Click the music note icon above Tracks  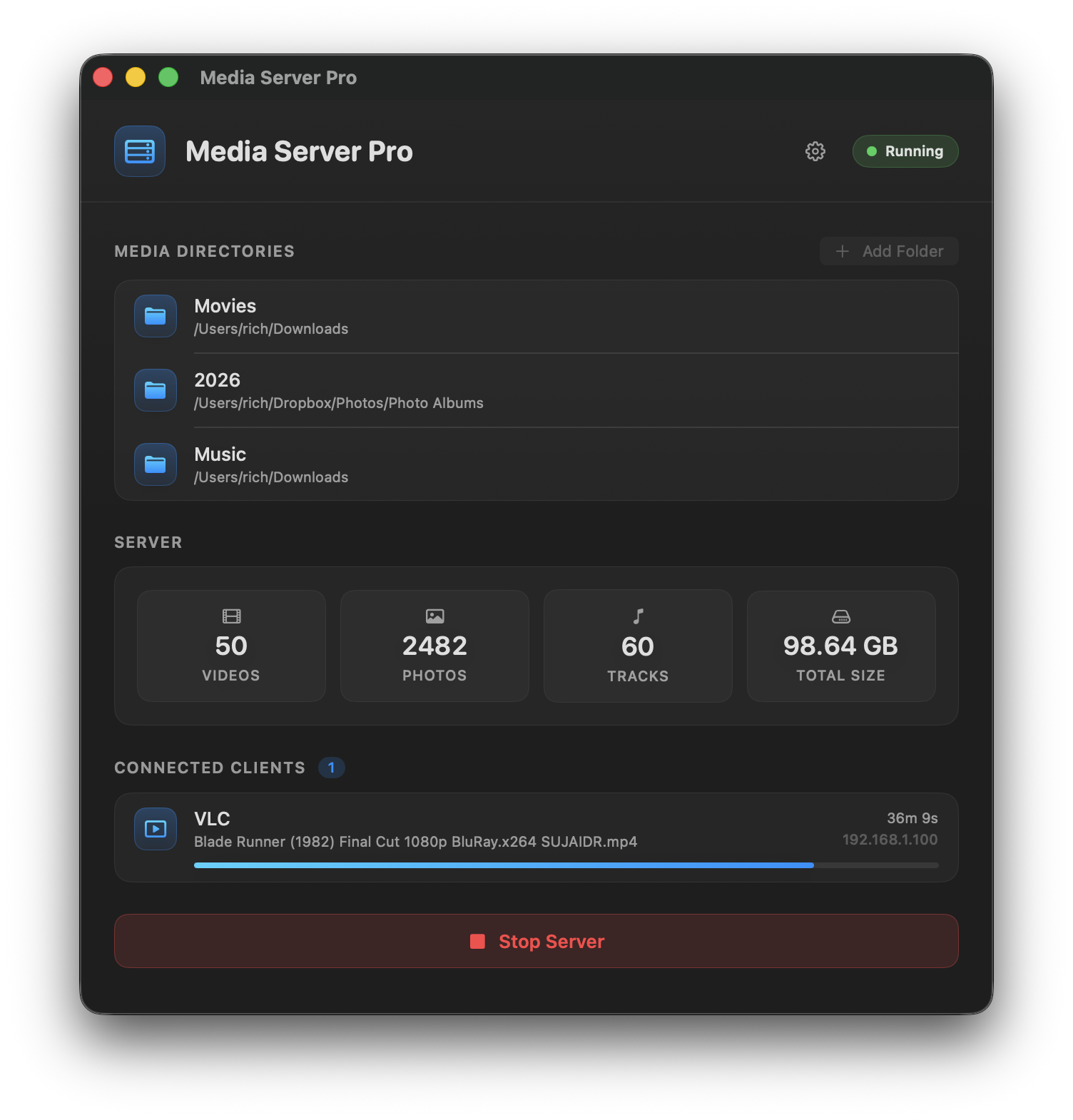click(x=638, y=616)
